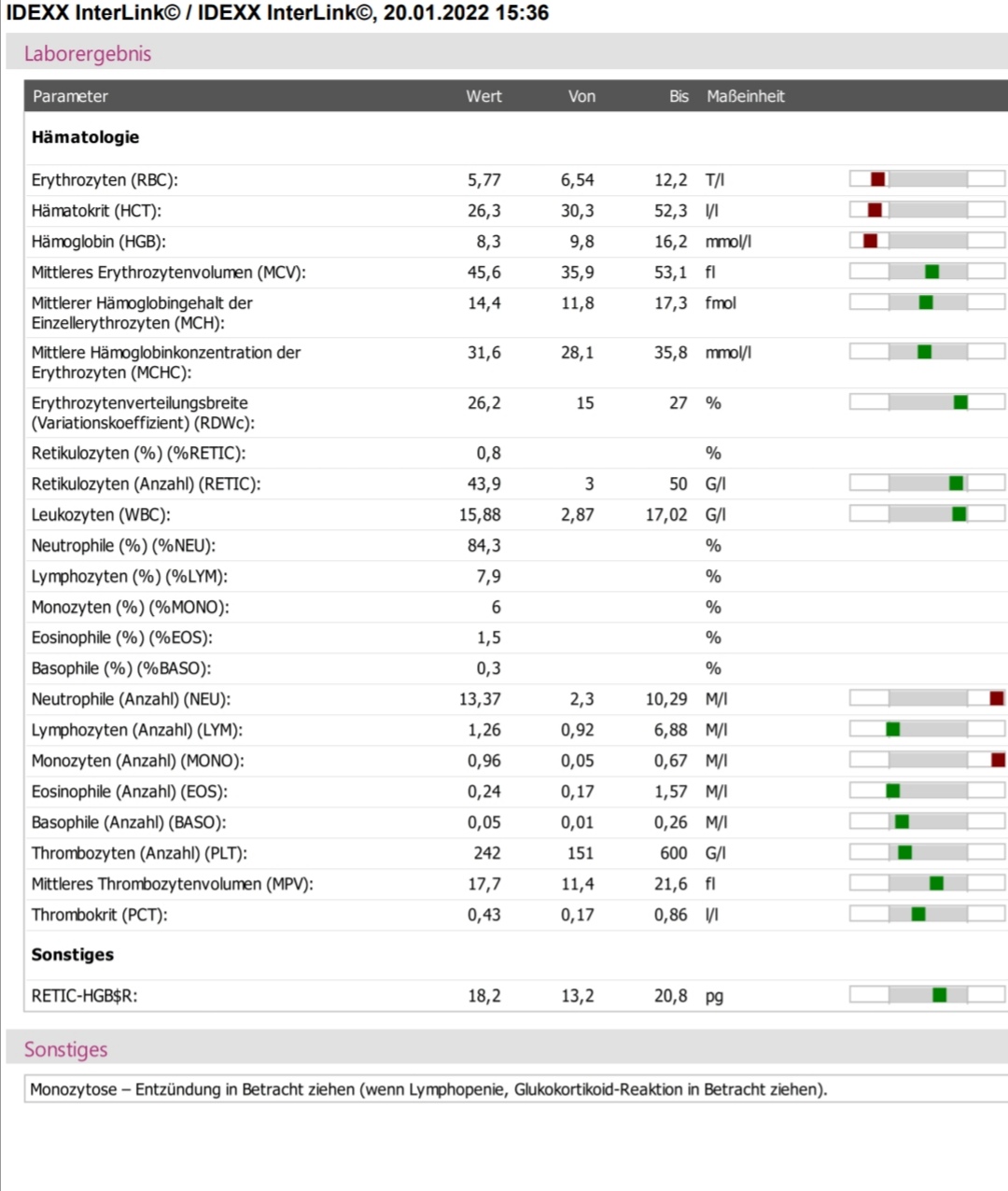1008x1191 pixels.
Task: Click the Hämatologie group heading
Action: tap(85, 137)
